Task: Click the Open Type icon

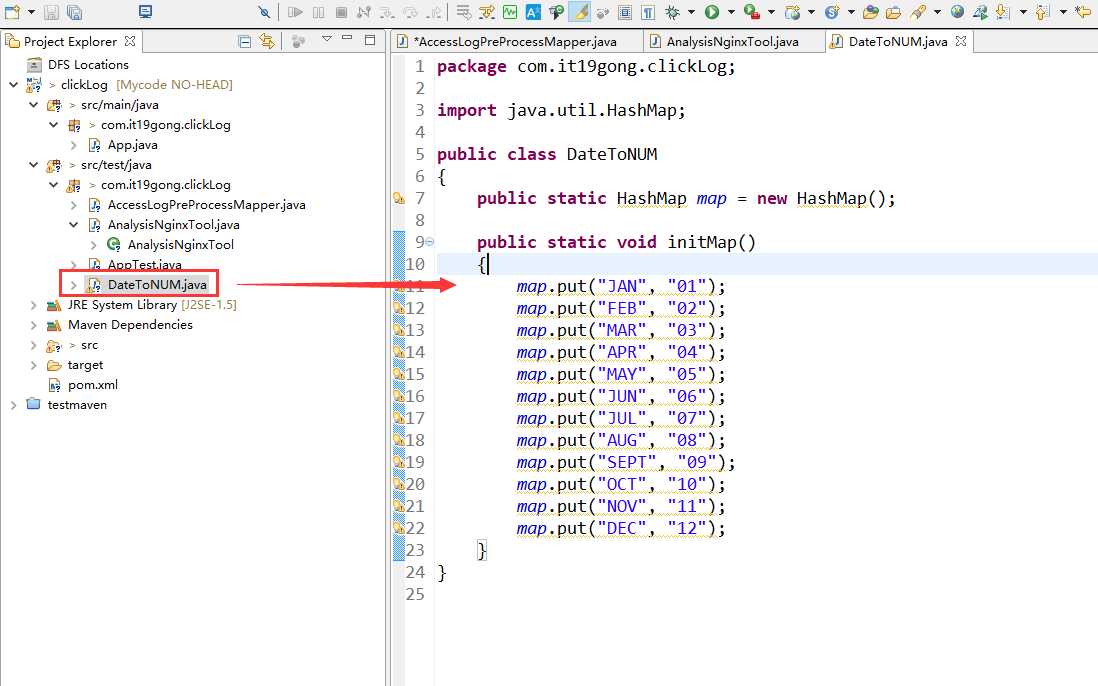Action: tap(870, 12)
